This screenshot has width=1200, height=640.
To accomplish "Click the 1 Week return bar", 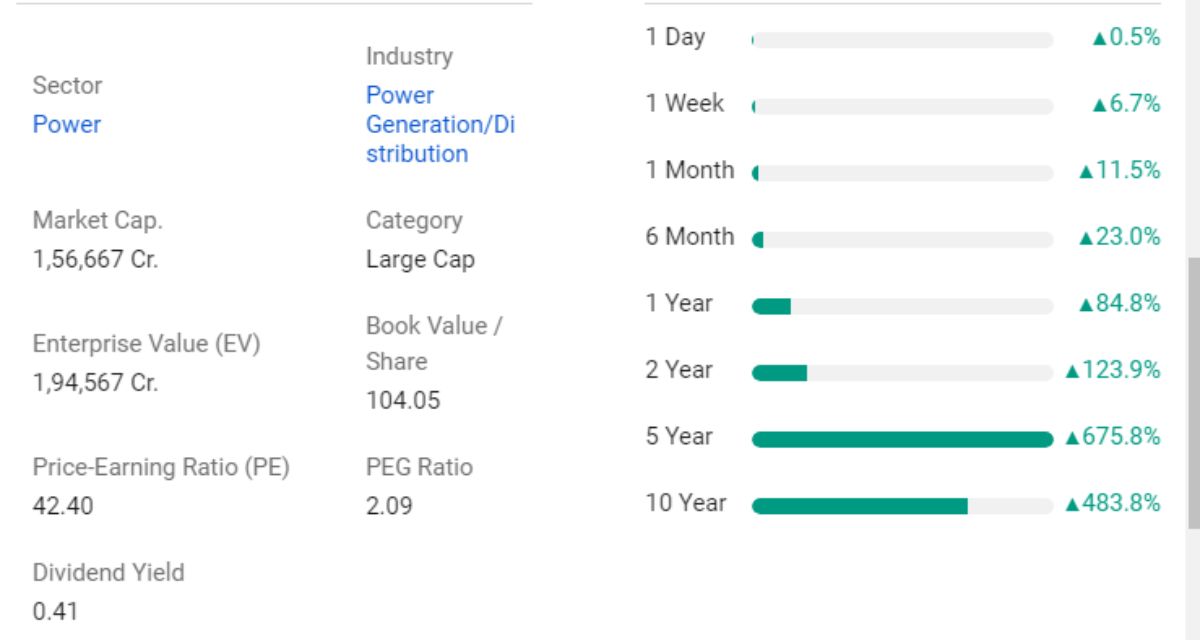I will (902, 106).
